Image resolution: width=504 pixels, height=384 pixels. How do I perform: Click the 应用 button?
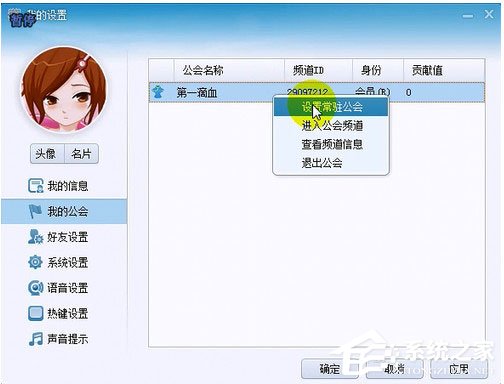(459, 369)
